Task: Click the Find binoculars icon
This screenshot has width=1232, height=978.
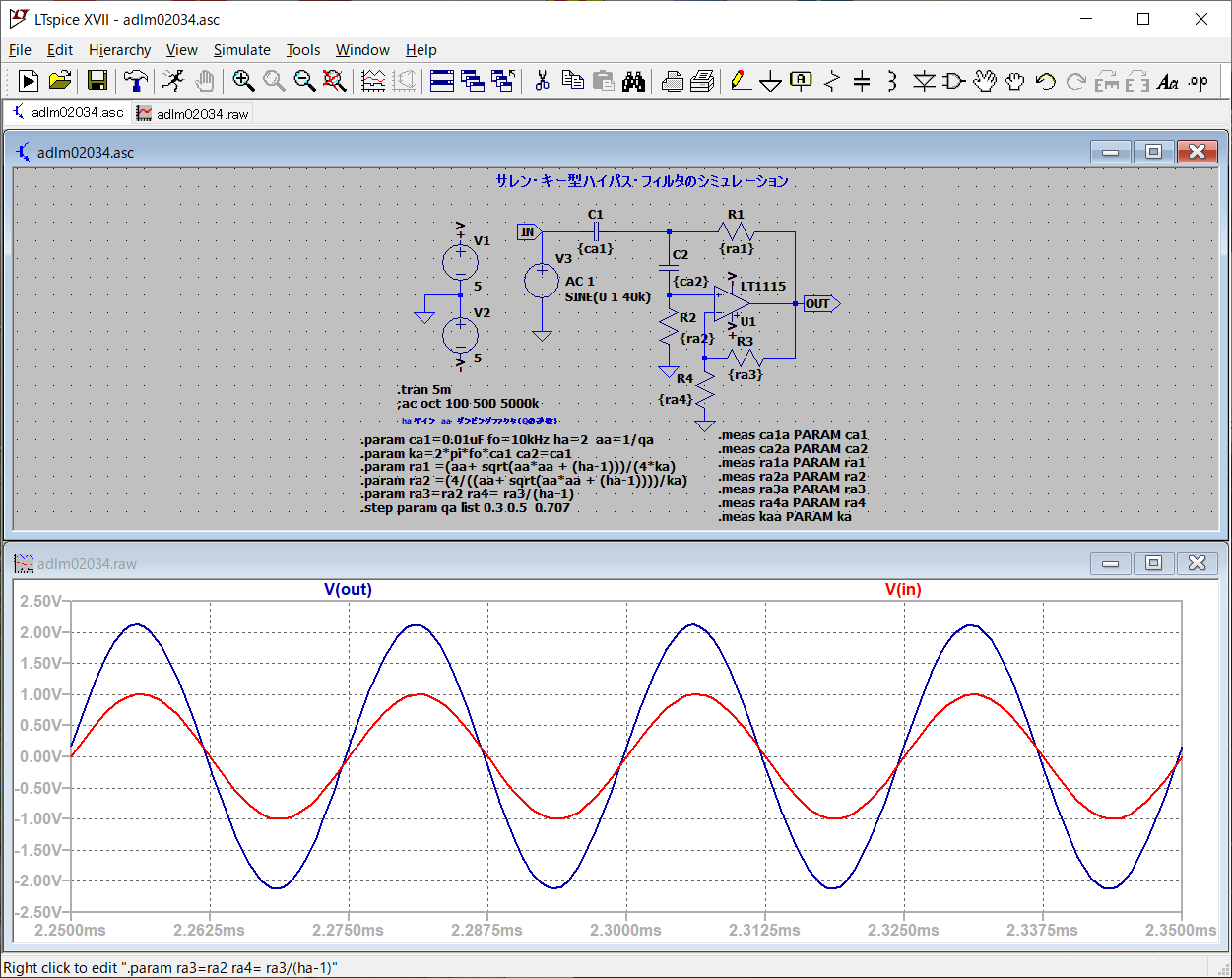Action: (633, 81)
